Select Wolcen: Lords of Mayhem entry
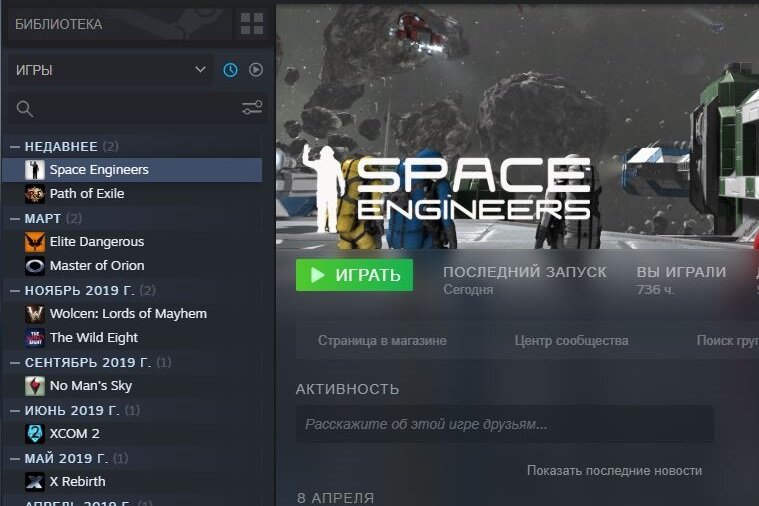The width and height of the screenshot is (759, 506). 132,314
